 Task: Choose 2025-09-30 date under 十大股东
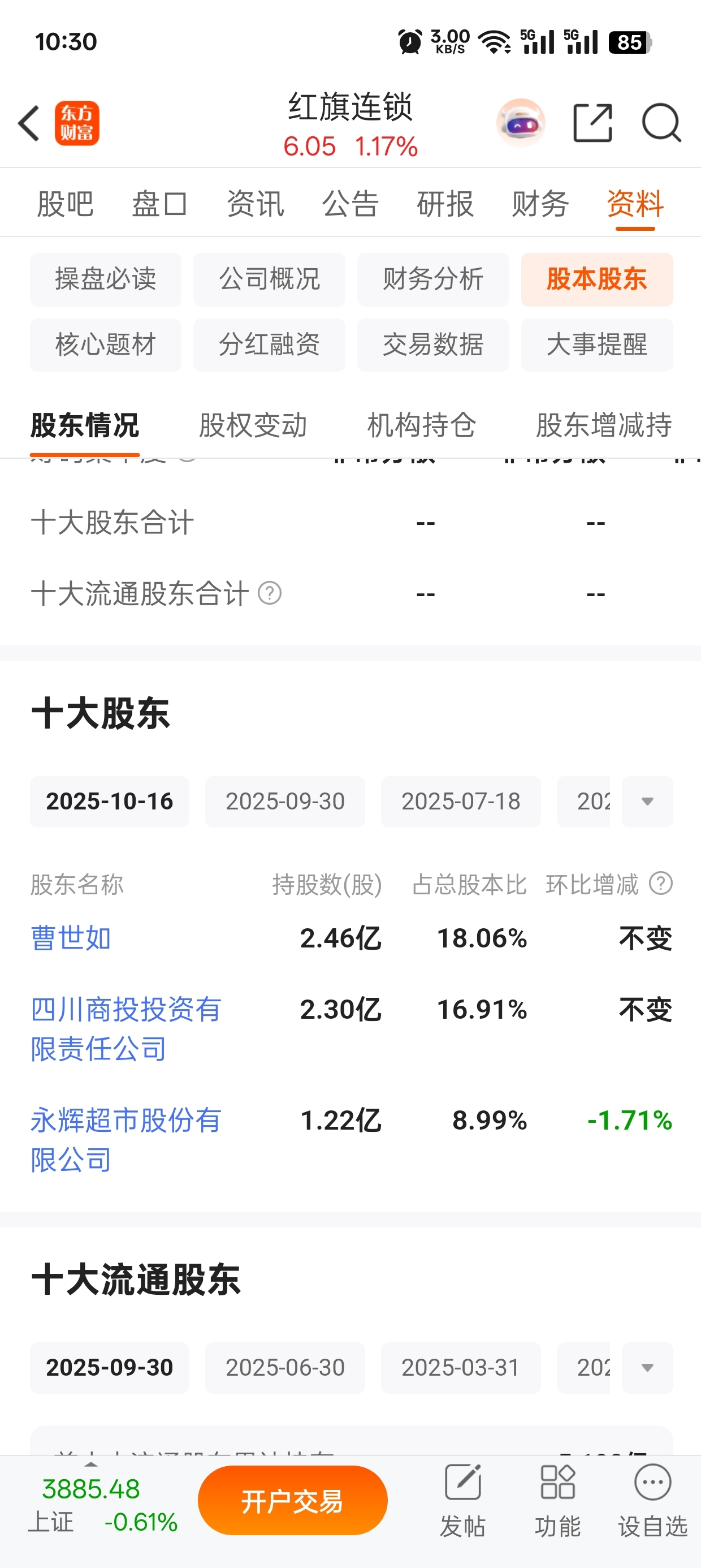(285, 801)
